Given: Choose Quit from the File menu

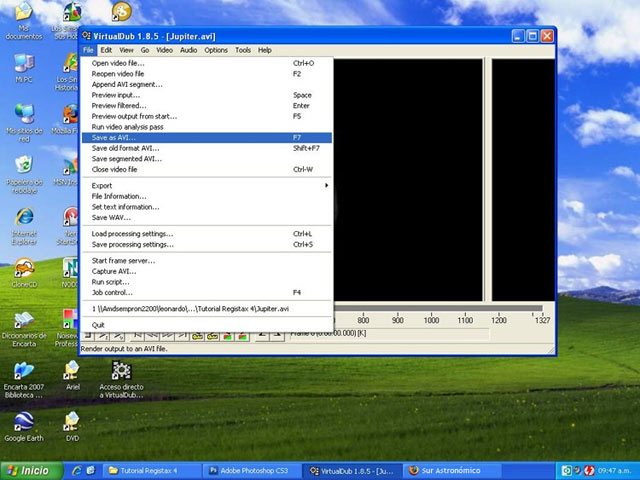Looking at the screenshot, I should (98, 325).
